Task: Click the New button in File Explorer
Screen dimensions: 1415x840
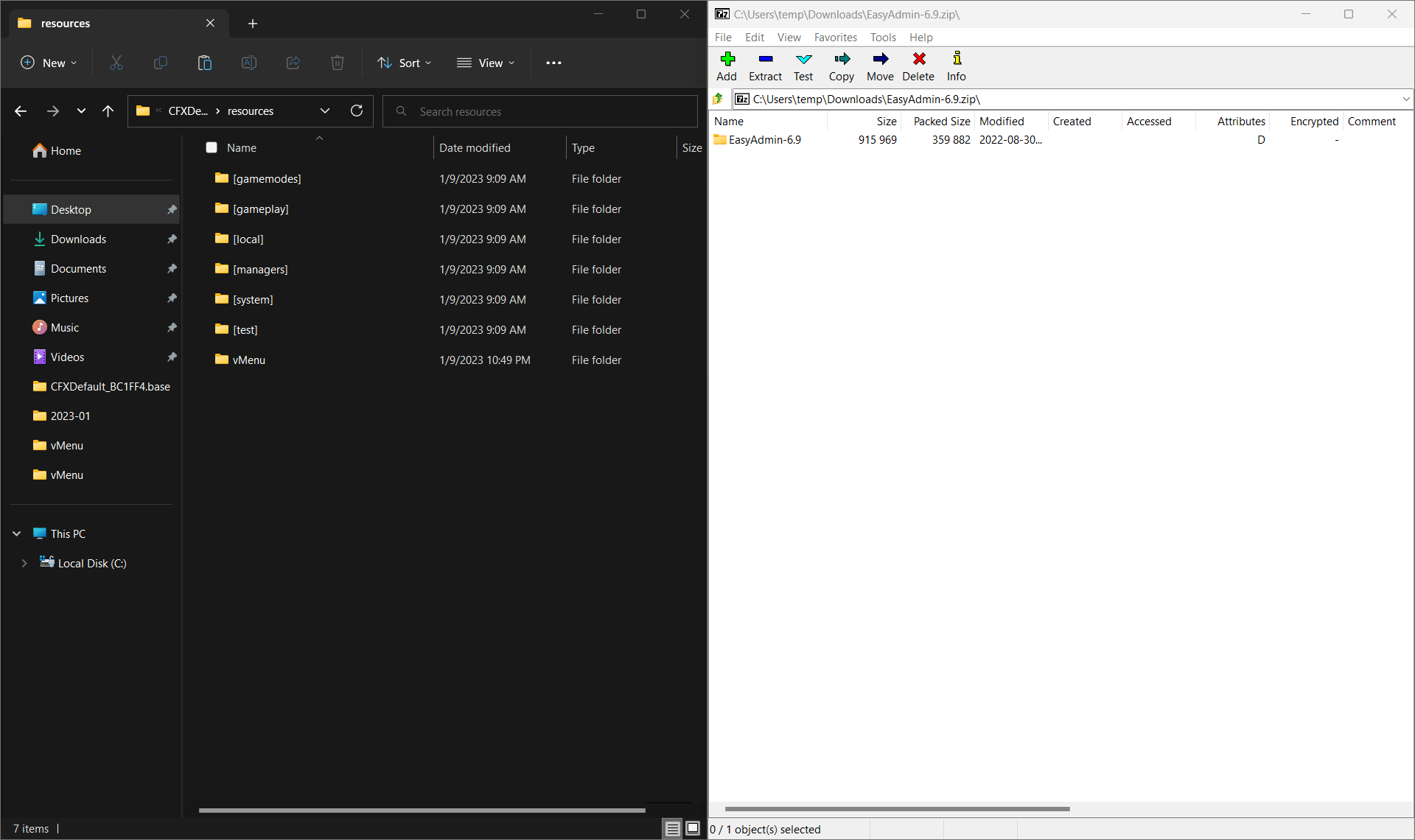Action: point(48,63)
